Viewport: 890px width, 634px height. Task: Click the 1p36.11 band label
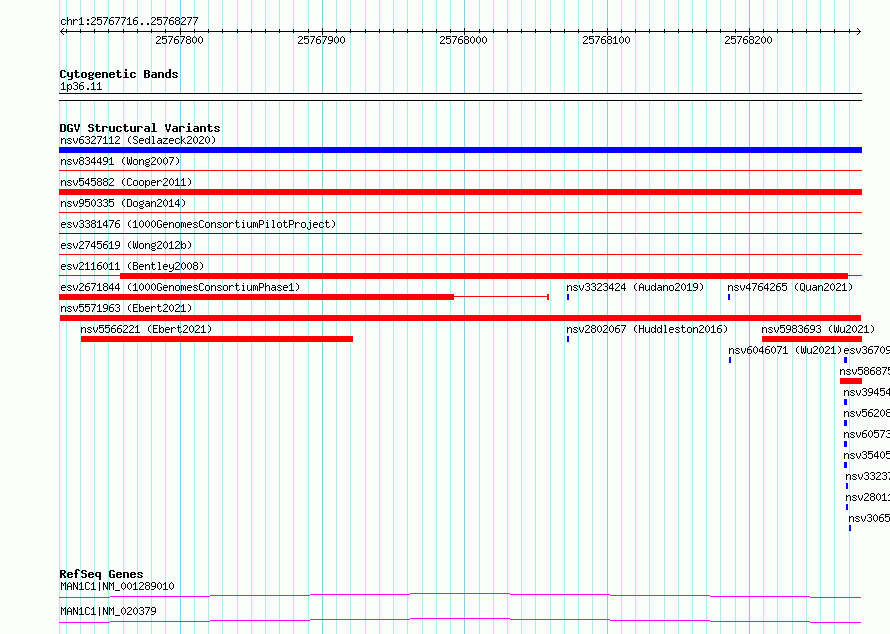pyautogui.click(x=81, y=87)
